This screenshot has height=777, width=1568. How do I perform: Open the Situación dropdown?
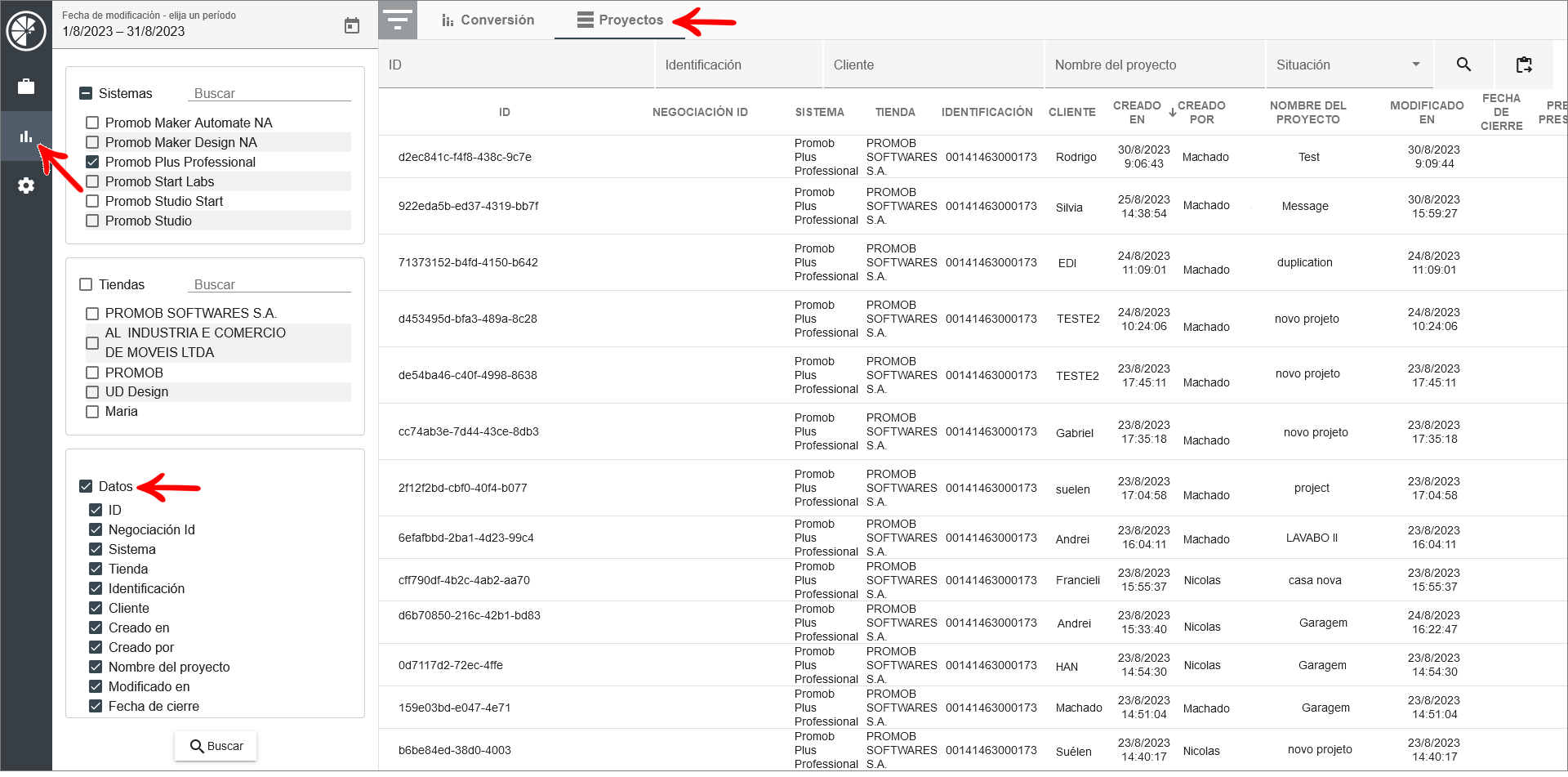pyautogui.click(x=1349, y=65)
